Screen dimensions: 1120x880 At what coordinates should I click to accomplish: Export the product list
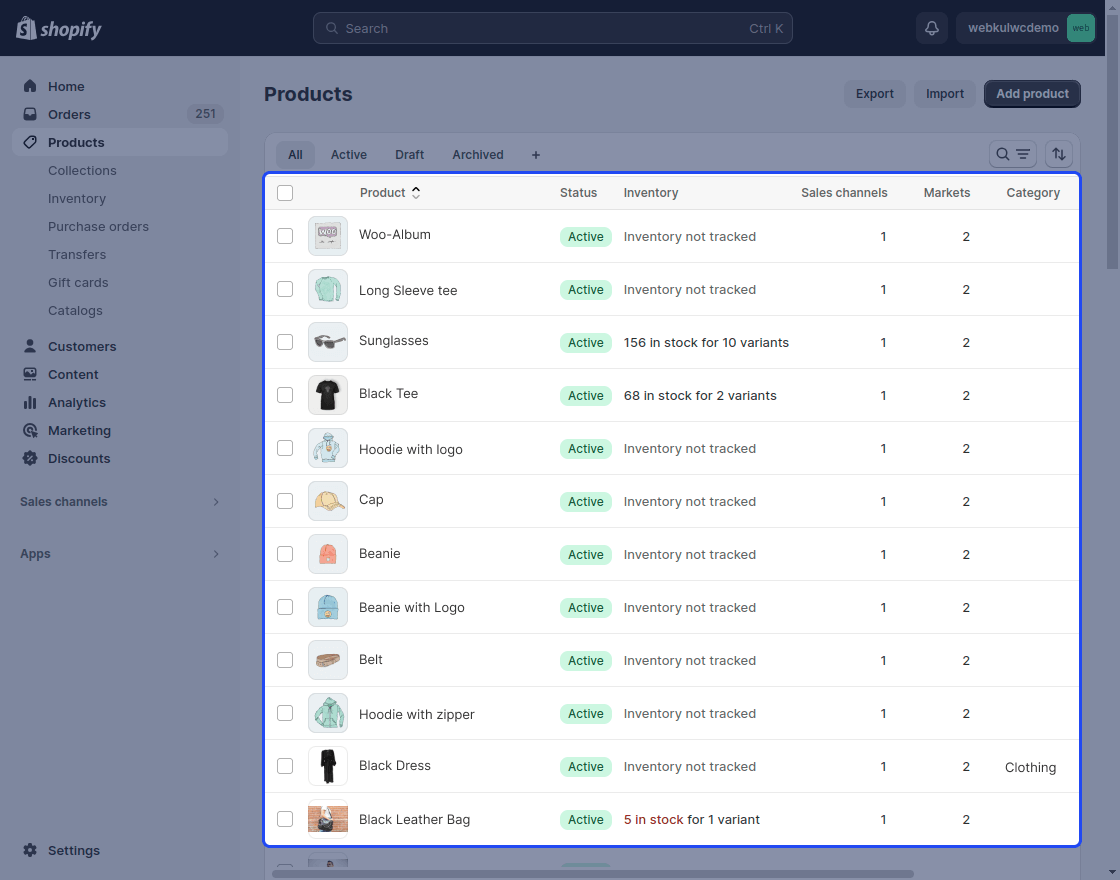click(874, 93)
